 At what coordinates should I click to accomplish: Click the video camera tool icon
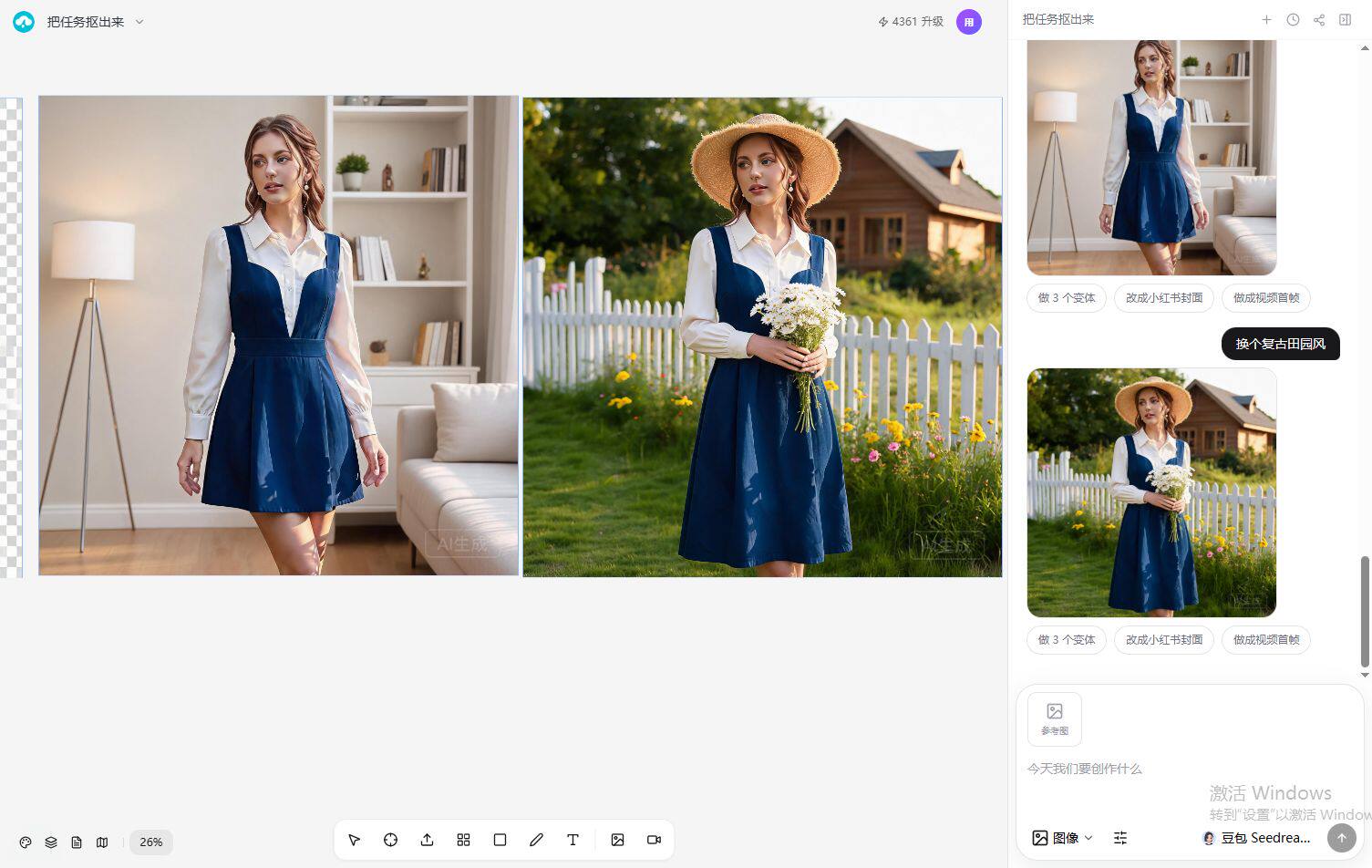tap(654, 840)
